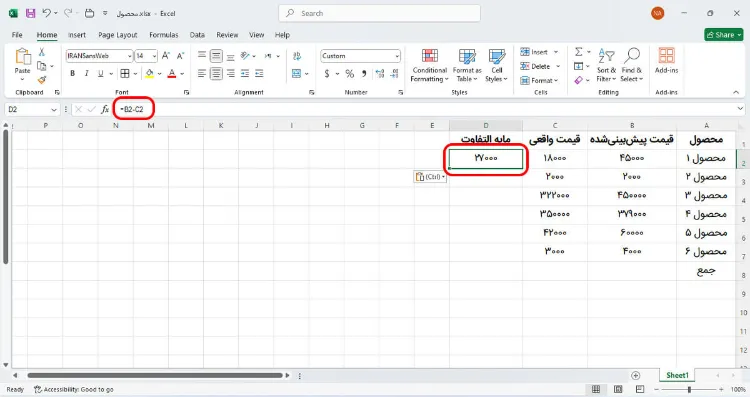Switch to the Review tab
750x397 pixels.
click(227, 35)
